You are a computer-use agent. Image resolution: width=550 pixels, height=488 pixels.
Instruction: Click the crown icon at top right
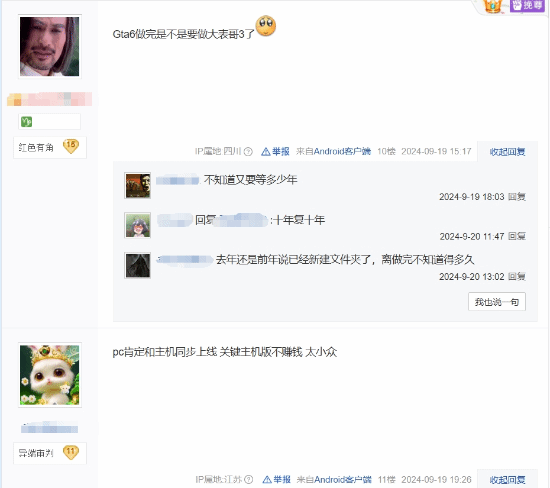point(493,6)
